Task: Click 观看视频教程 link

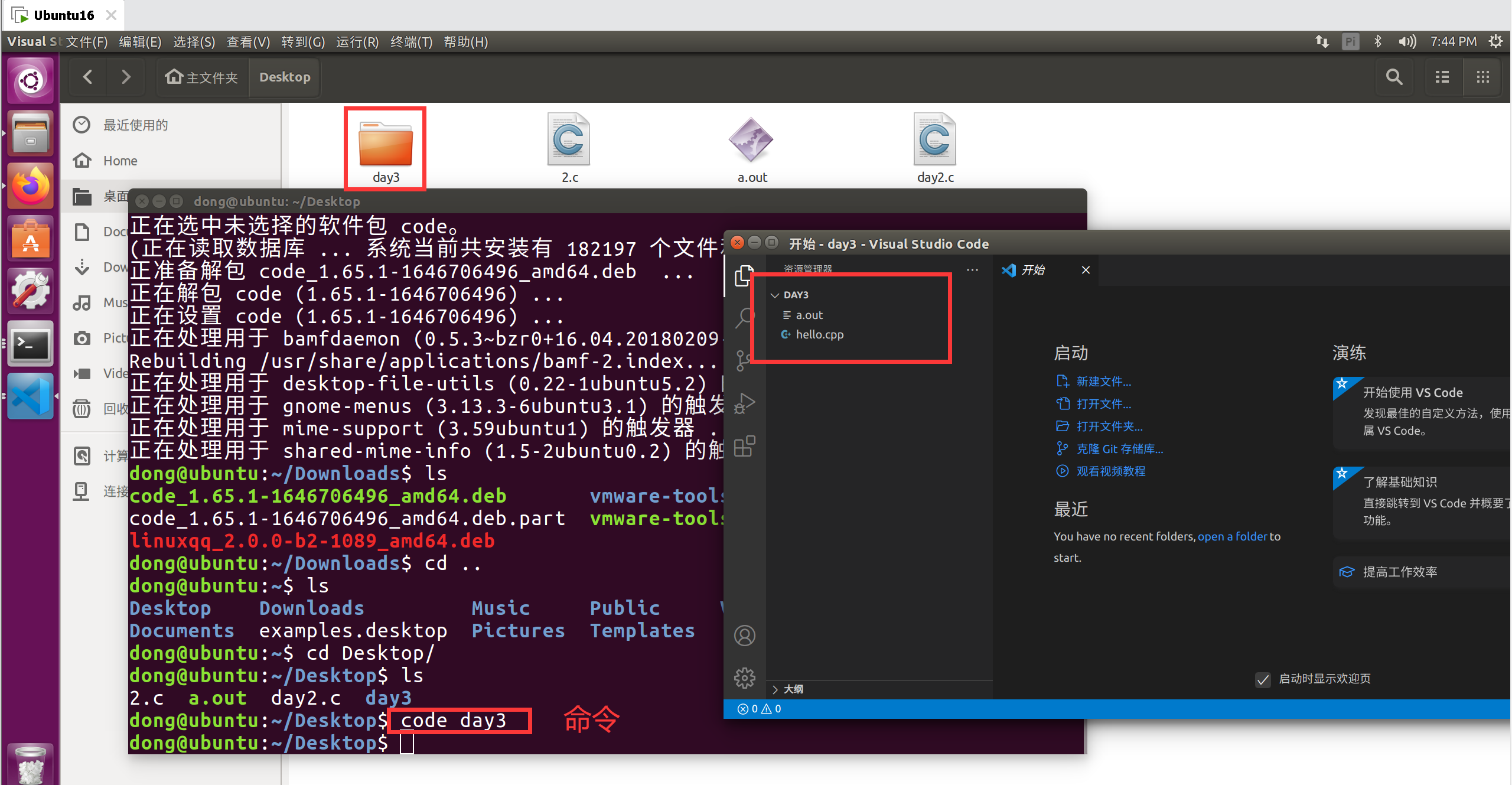Action: 1110,471
